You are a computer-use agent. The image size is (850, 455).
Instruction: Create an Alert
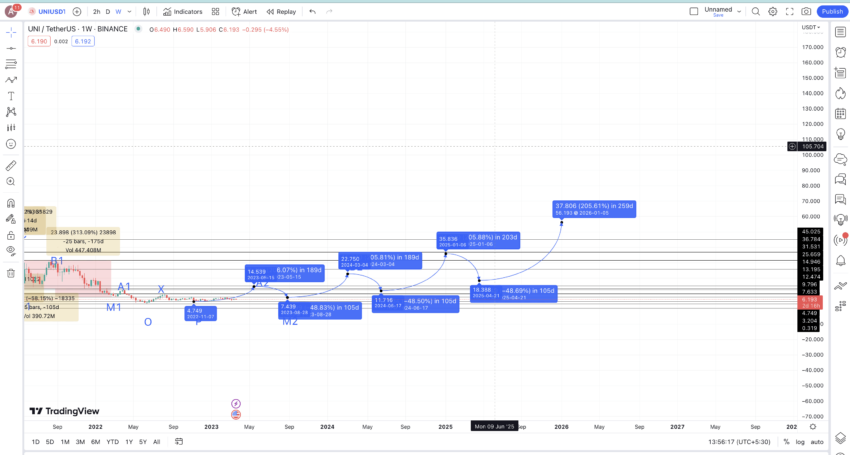click(x=244, y=11)
